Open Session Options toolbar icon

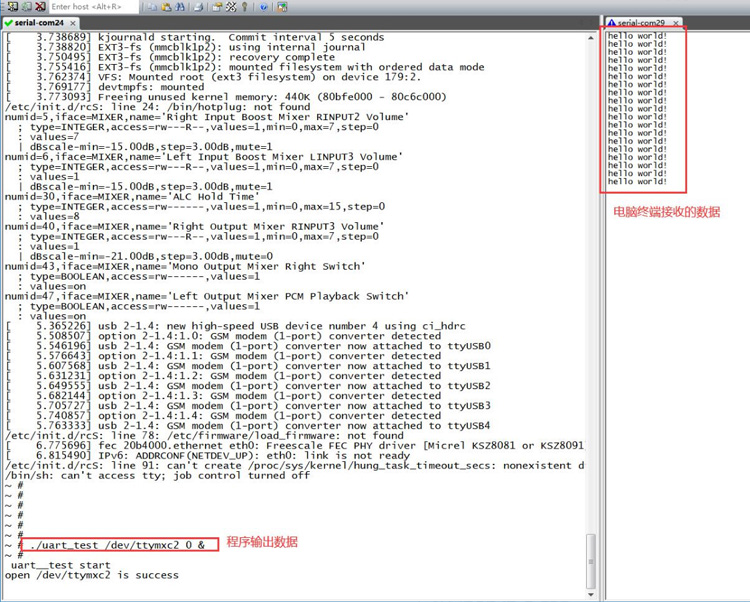(217, 7)
